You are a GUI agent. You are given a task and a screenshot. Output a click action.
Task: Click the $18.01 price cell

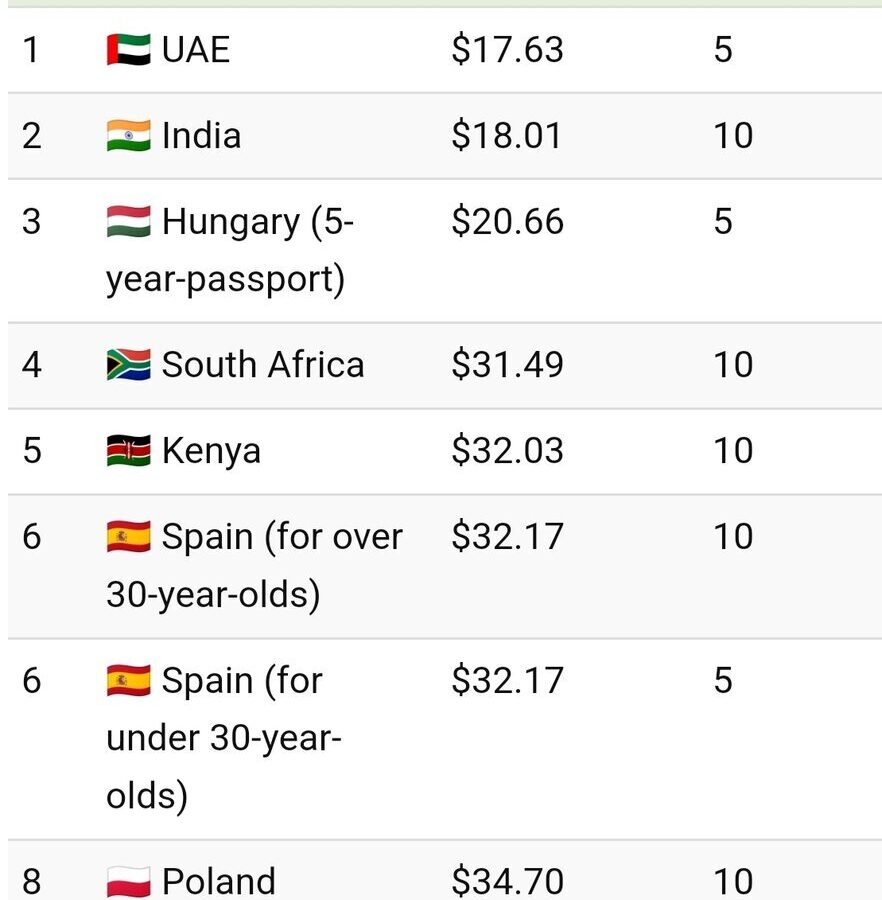[x=506, y=135]
